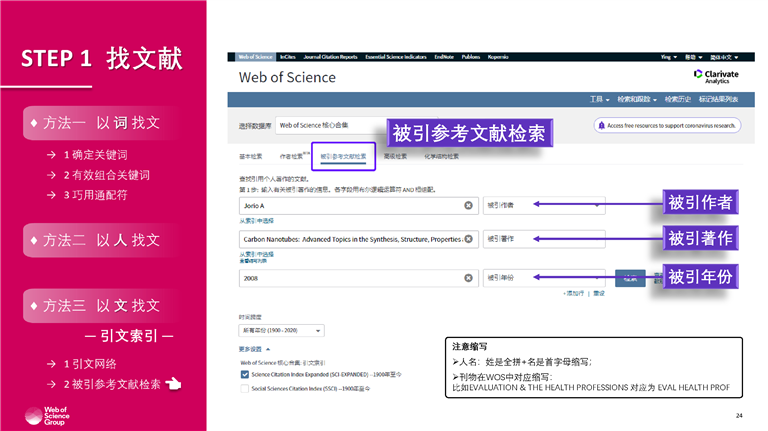Open the Ying account dropdown
The image size is (768, 431).
tap(669, 57)
